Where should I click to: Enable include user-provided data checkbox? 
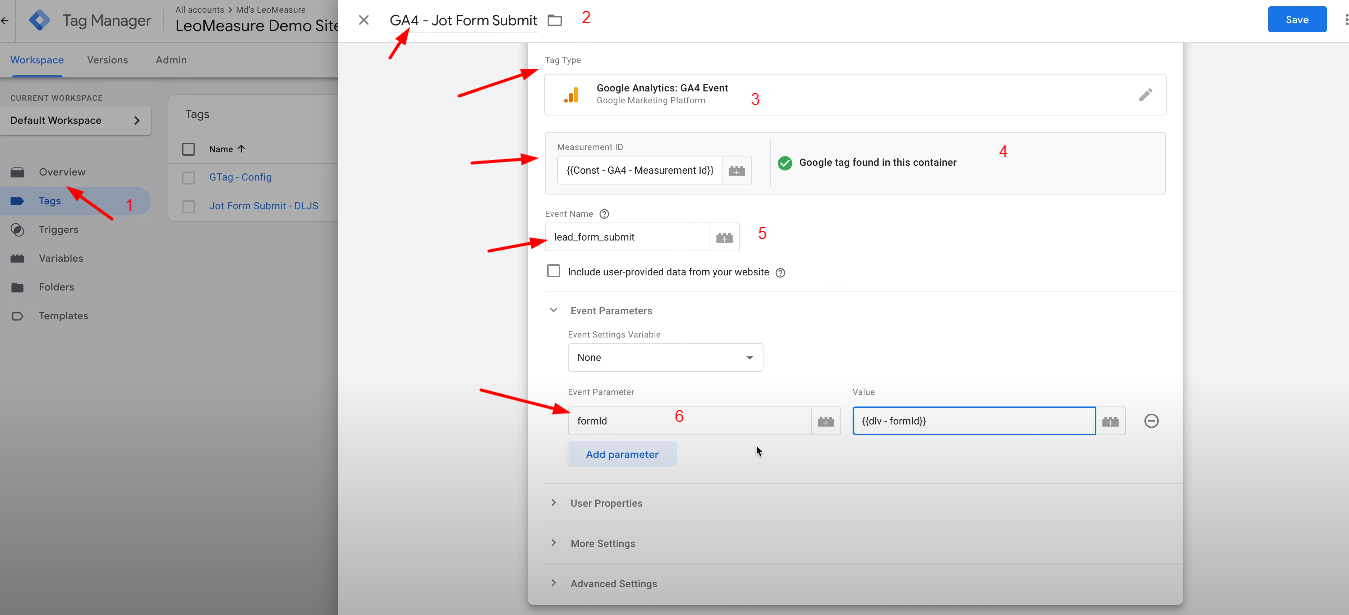[x=553, y=270]
